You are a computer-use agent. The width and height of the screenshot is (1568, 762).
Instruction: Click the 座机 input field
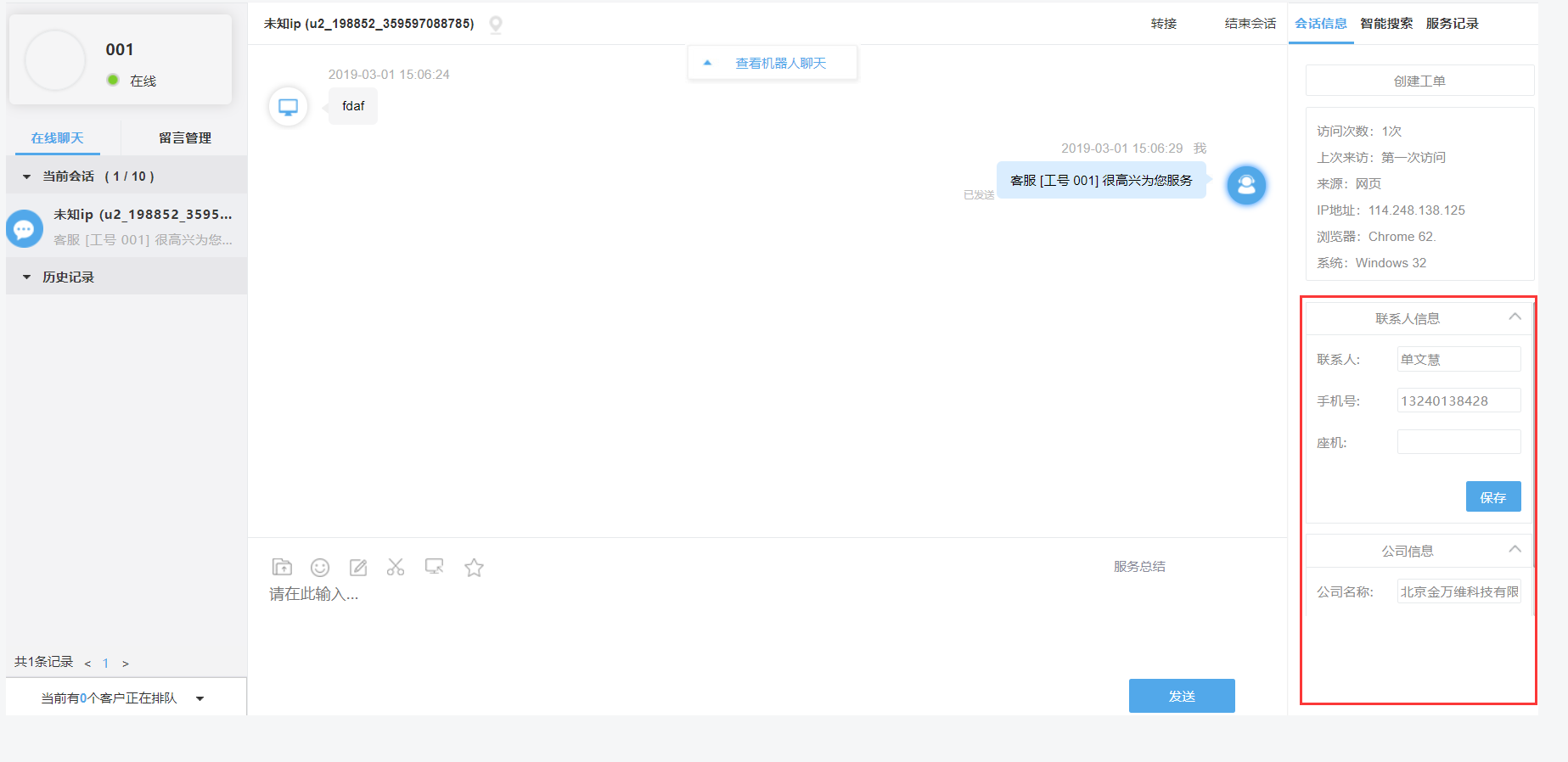pos(1458,442)
